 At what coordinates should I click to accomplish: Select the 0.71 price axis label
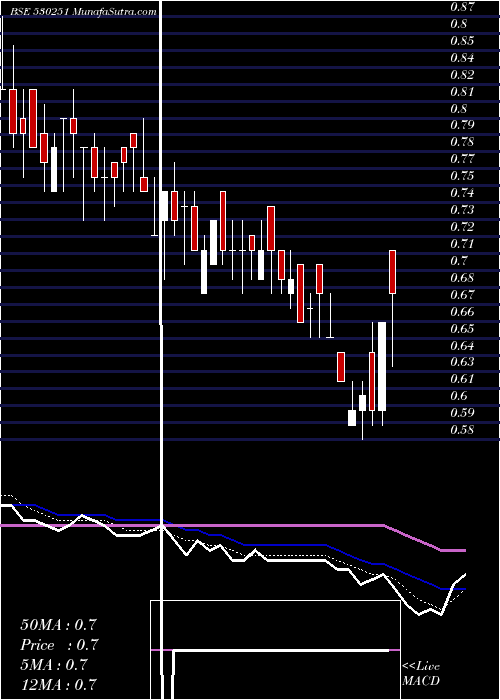click(462, 244)
